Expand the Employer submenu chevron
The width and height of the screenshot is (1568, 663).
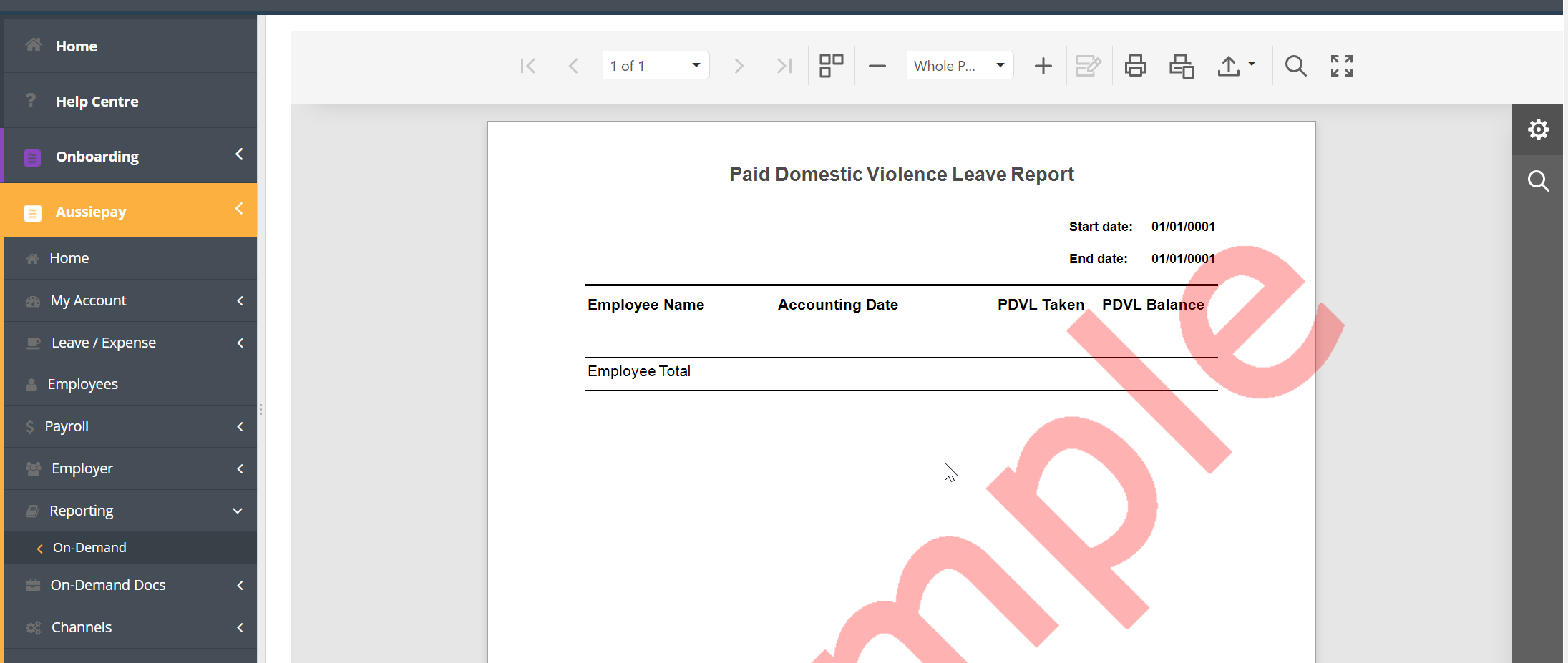click(240, 469)
